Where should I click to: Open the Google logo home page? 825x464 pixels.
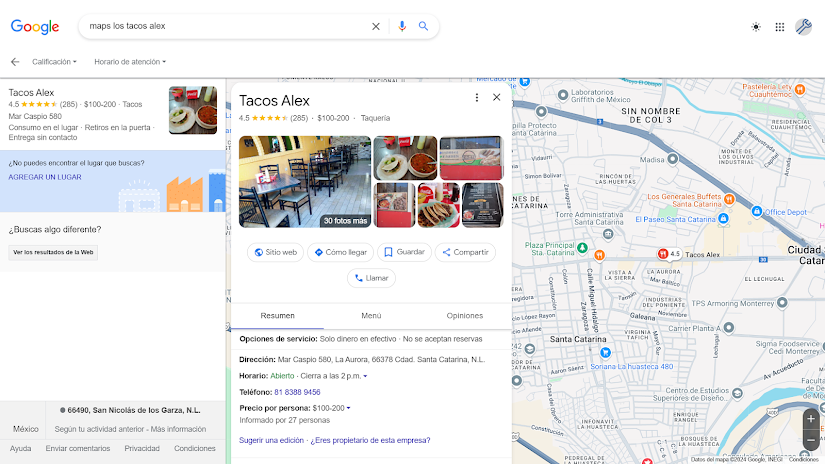[35, 27]
